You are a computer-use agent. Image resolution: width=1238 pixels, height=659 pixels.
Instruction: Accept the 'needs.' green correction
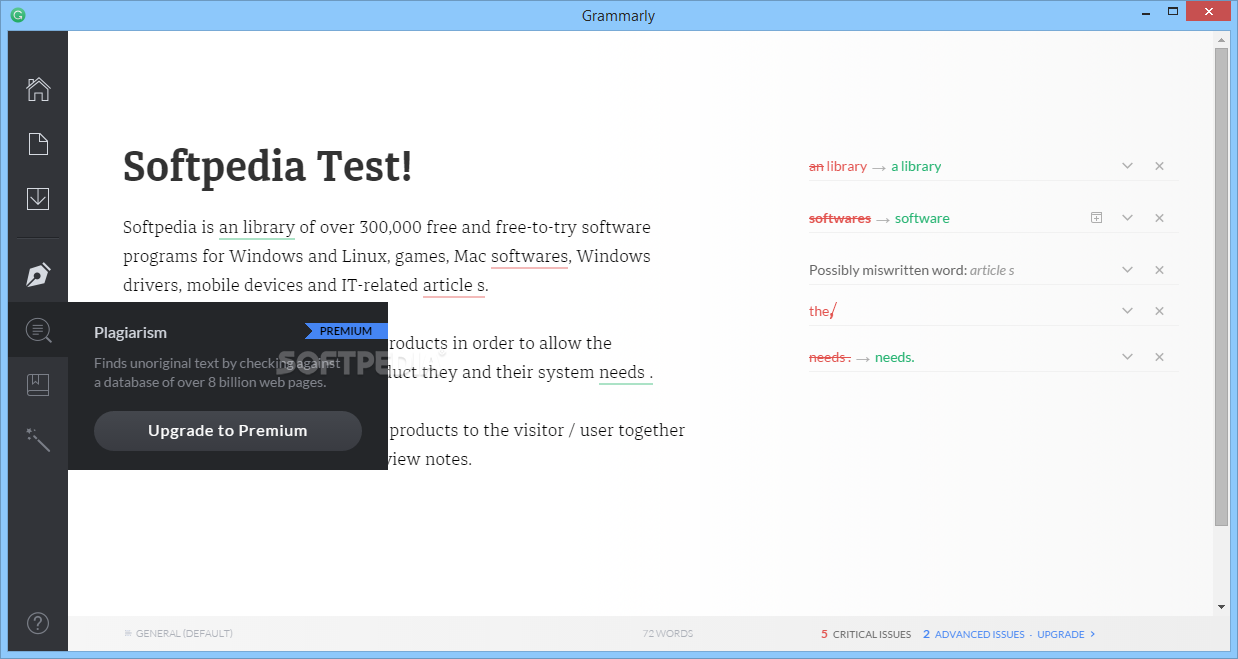(895, 357)
